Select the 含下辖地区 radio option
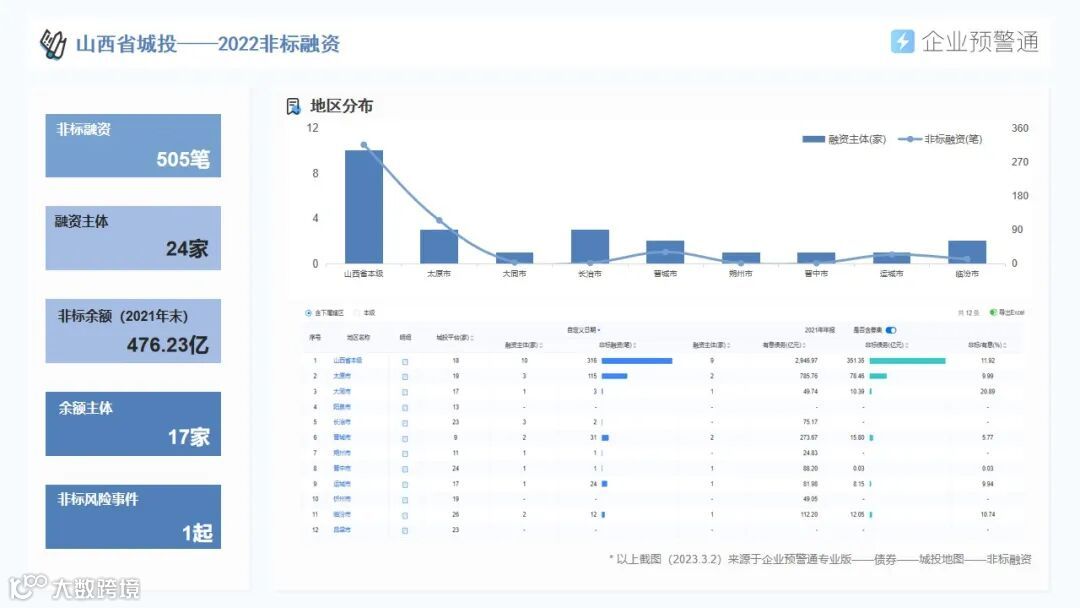The width and height of the screenshot is (1080, 608). (309, 313)
